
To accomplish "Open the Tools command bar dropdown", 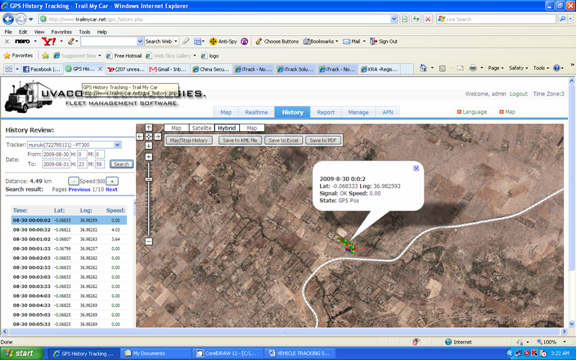I will [541, 68].
